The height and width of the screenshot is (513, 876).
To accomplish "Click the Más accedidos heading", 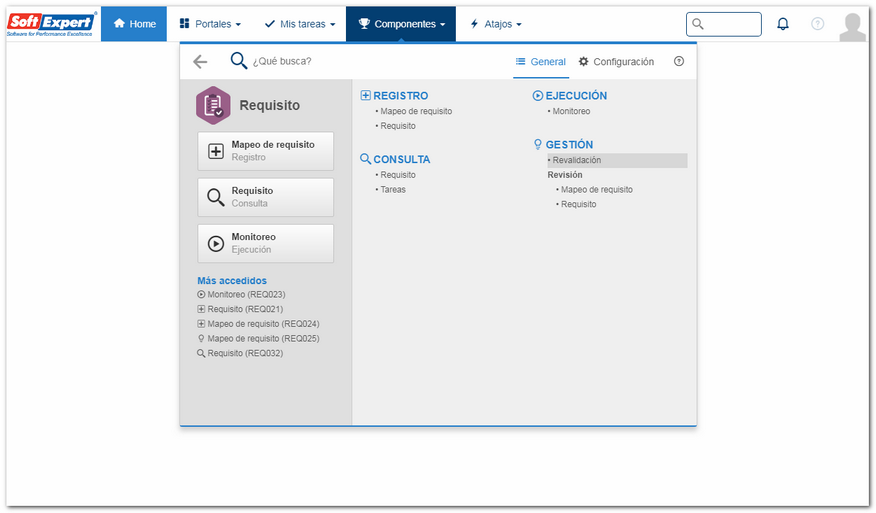I will point(232,281).
